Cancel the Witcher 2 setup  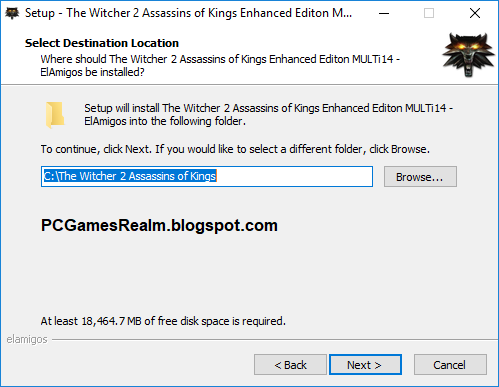click(x=450, y=365)
